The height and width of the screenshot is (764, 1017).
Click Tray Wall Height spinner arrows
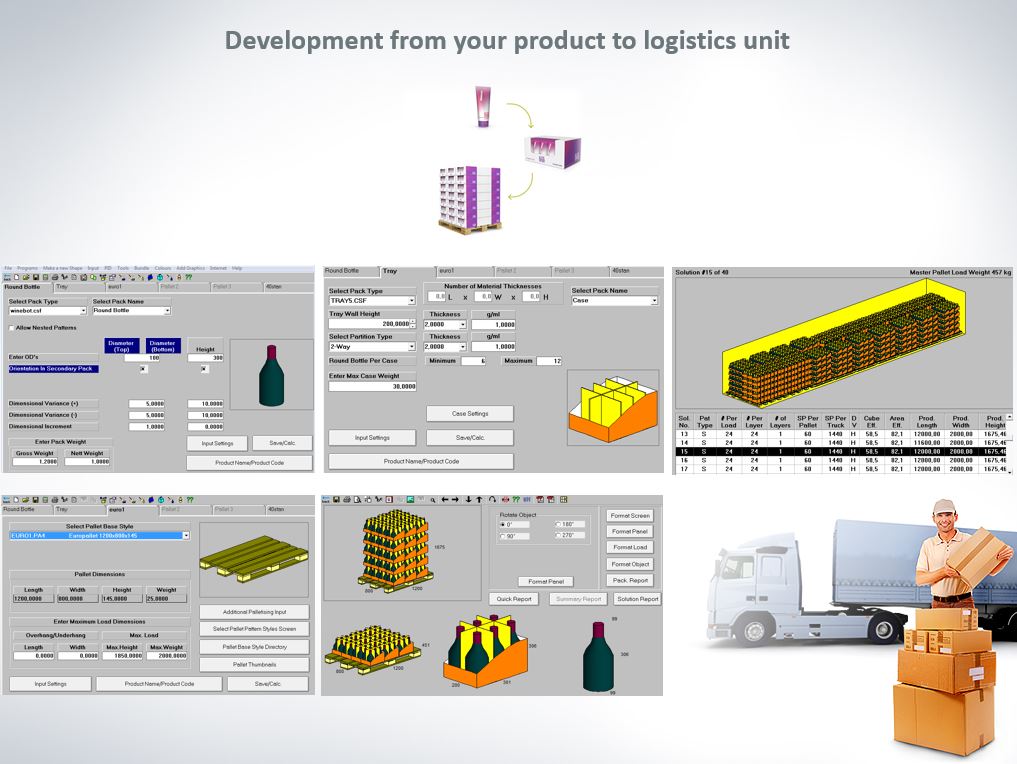[x=413, y=324]
